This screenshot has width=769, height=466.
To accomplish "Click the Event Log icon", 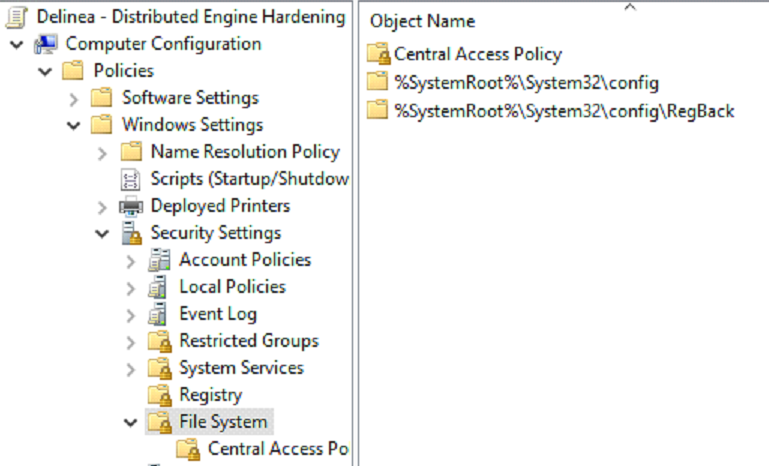I will click(159, 314).
